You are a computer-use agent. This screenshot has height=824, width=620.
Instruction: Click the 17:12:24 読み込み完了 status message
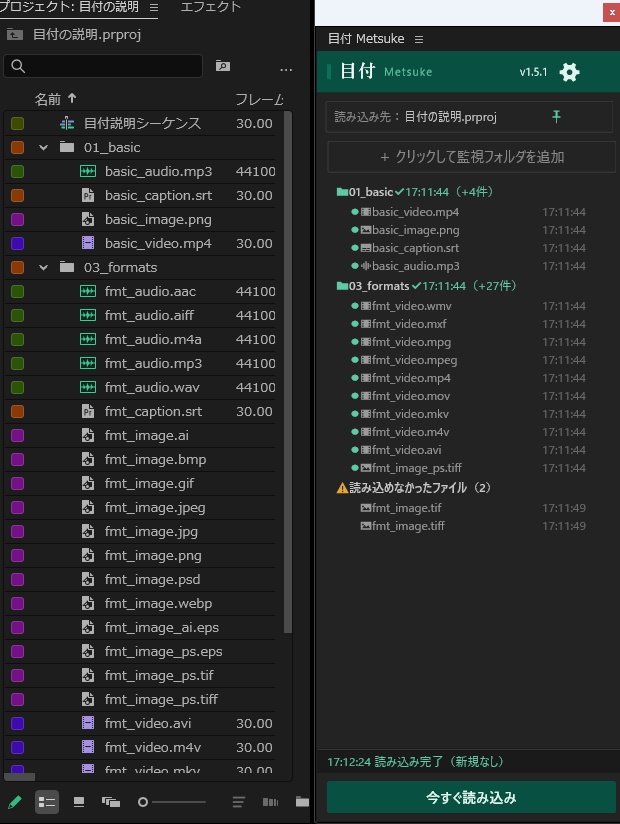[x=415, y=761]
